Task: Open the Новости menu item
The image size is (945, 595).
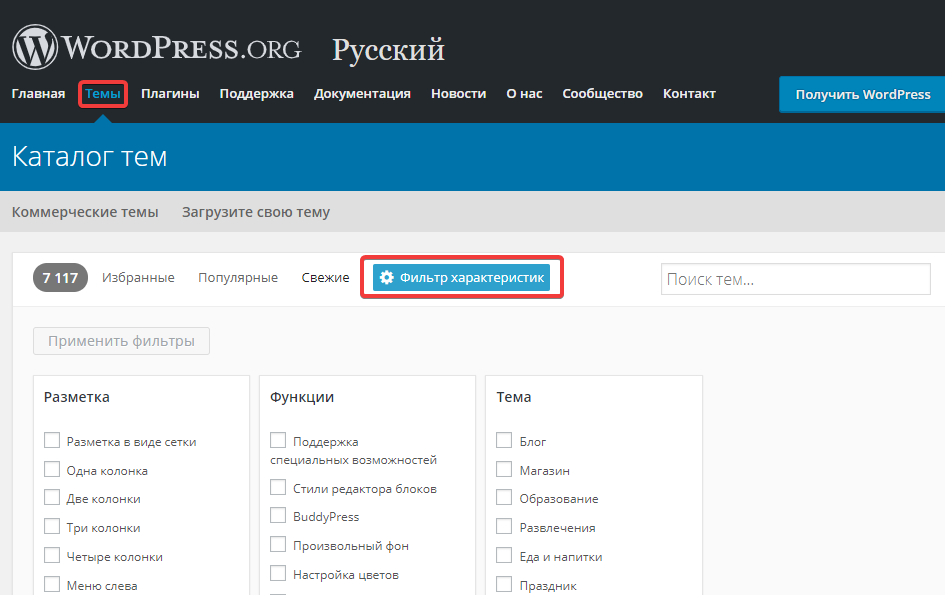Action: pos(458,93)
